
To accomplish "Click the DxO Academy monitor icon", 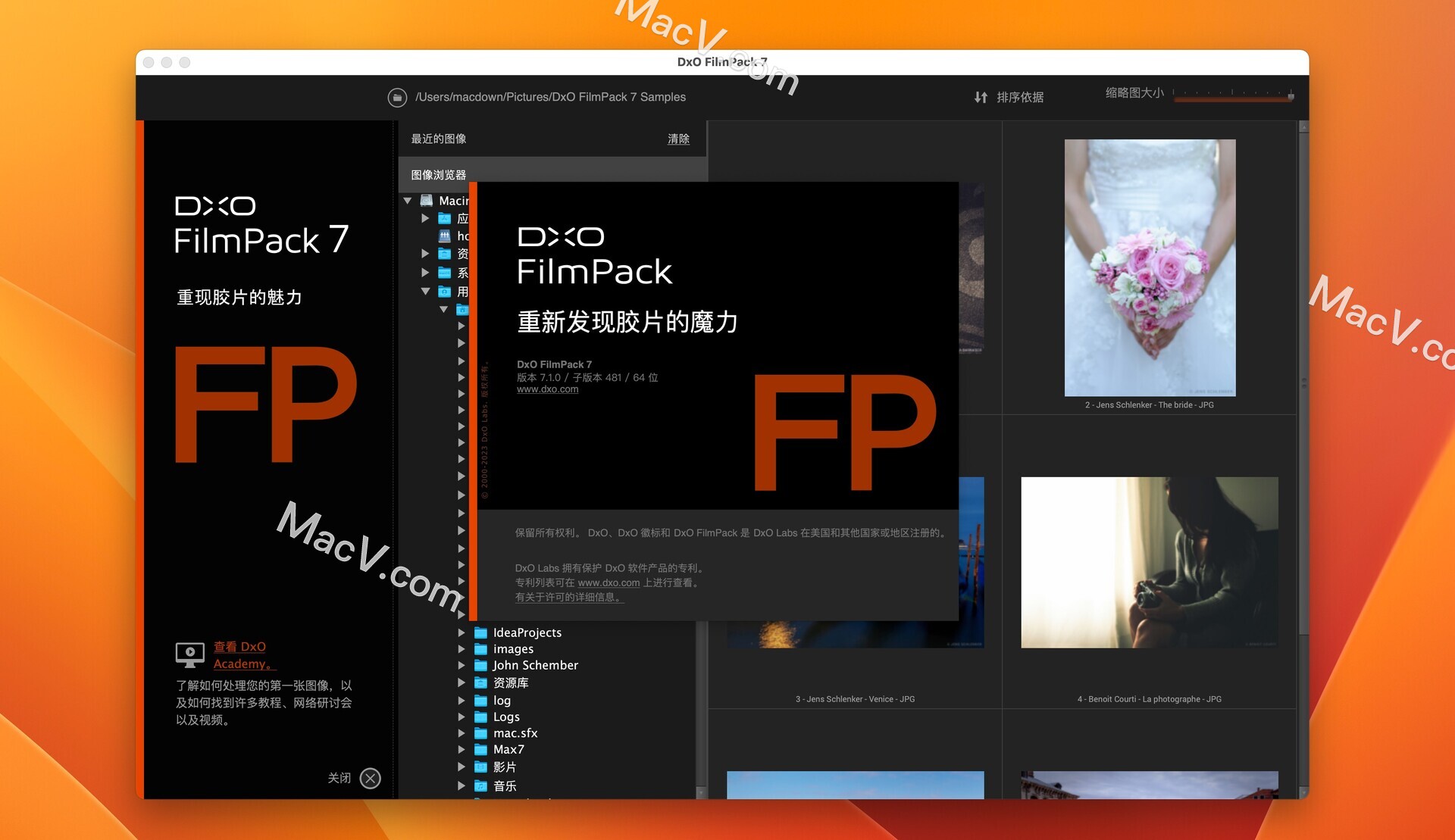I will 189,655.
